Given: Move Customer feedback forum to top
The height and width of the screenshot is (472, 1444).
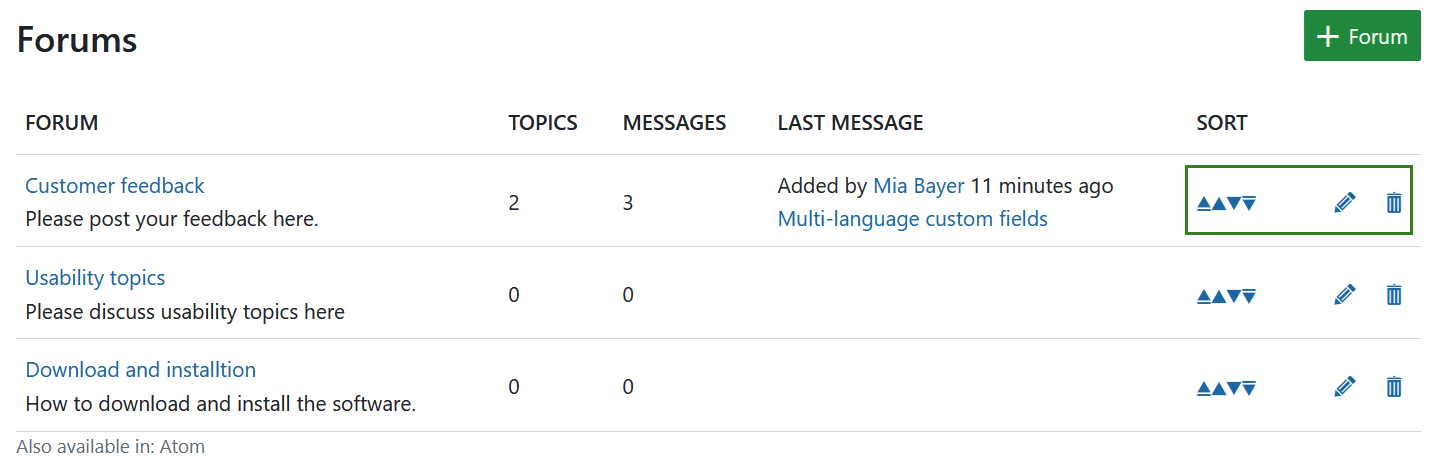Looking at the screenshot, I should (1204, 204).
